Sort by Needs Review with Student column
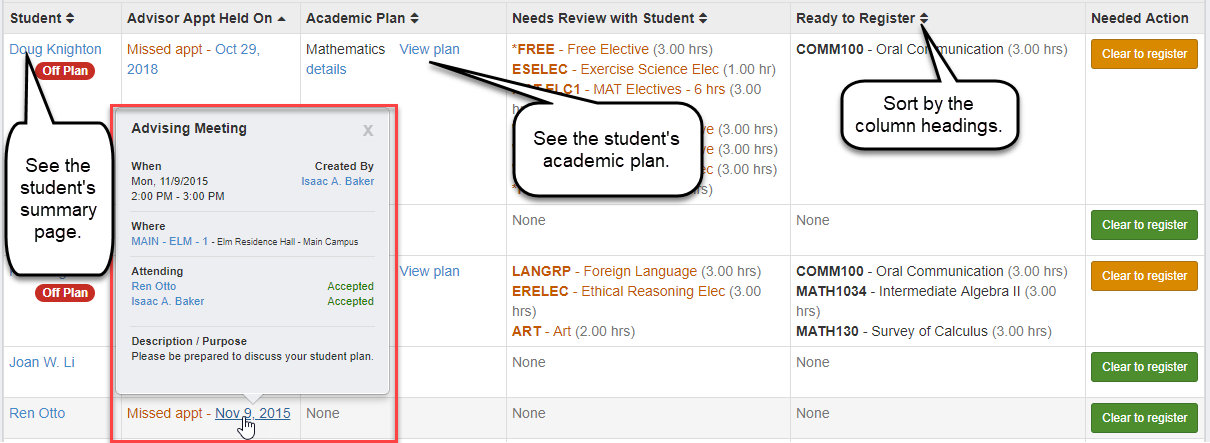 (x=609, y=18)
